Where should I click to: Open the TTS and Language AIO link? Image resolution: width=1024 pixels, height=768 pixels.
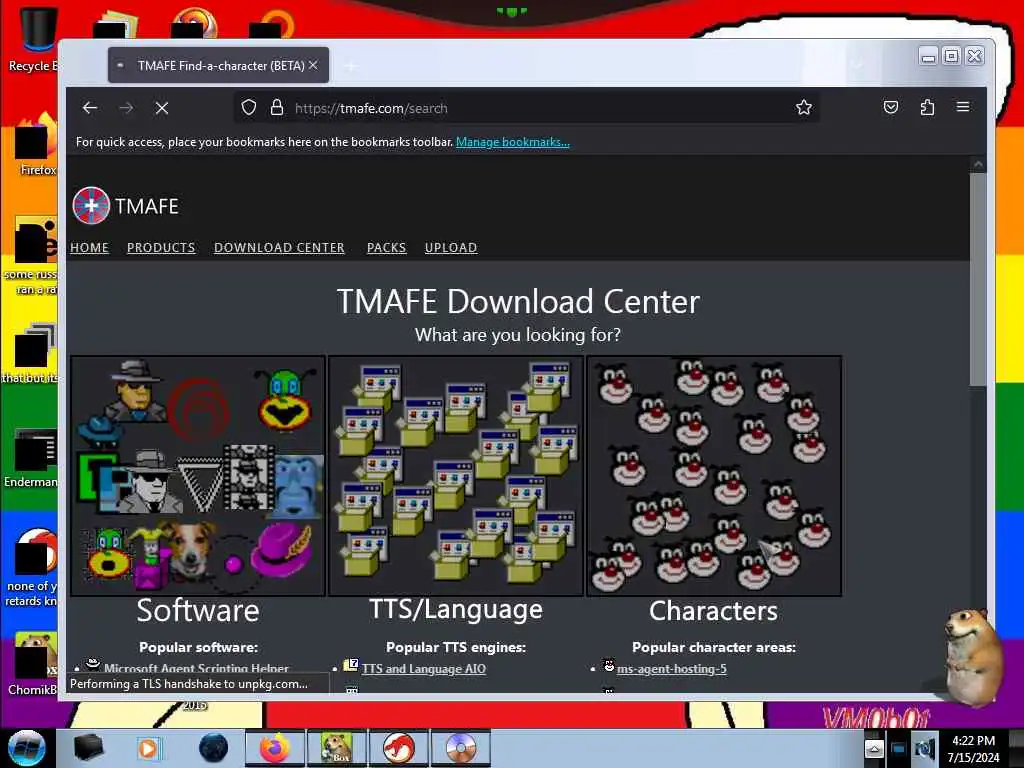coord(424,669)
